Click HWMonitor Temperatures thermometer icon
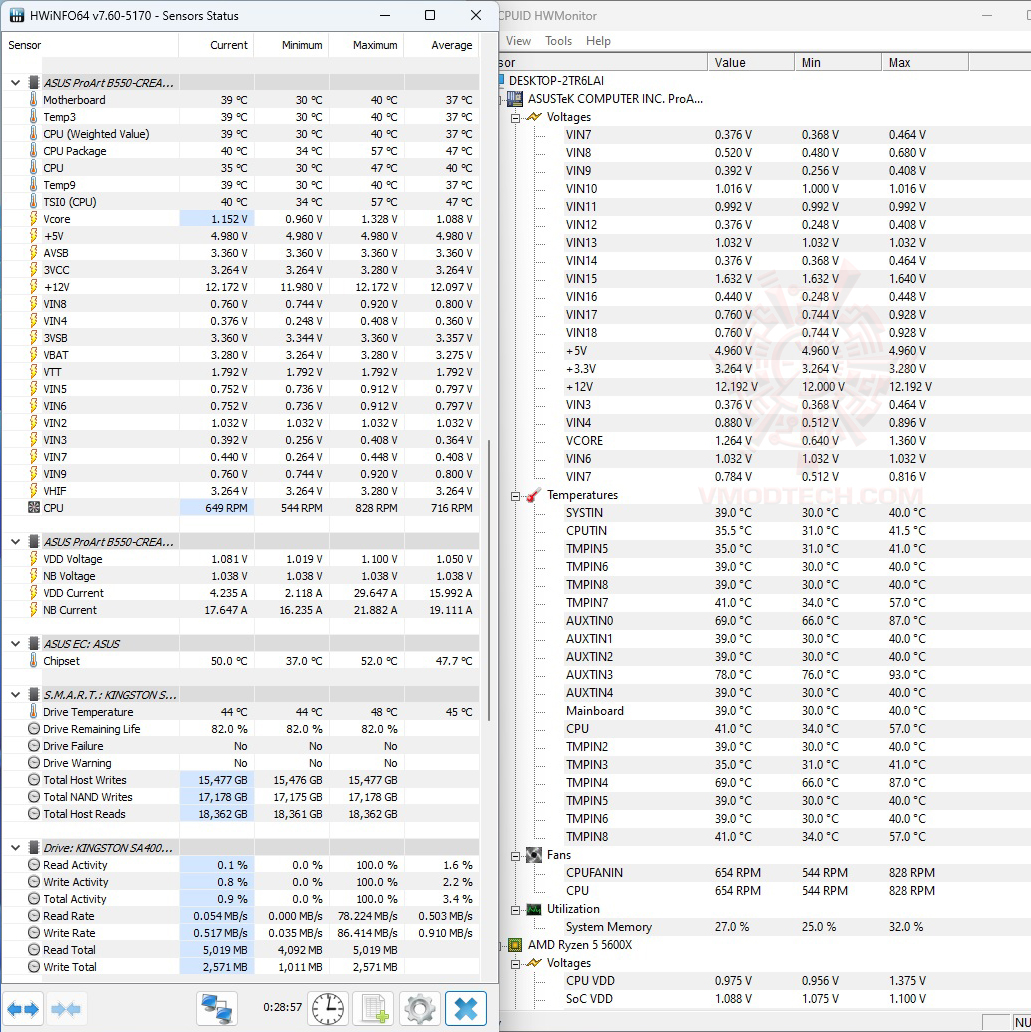Screen dimensions: 1031x1032 (534, 495)
